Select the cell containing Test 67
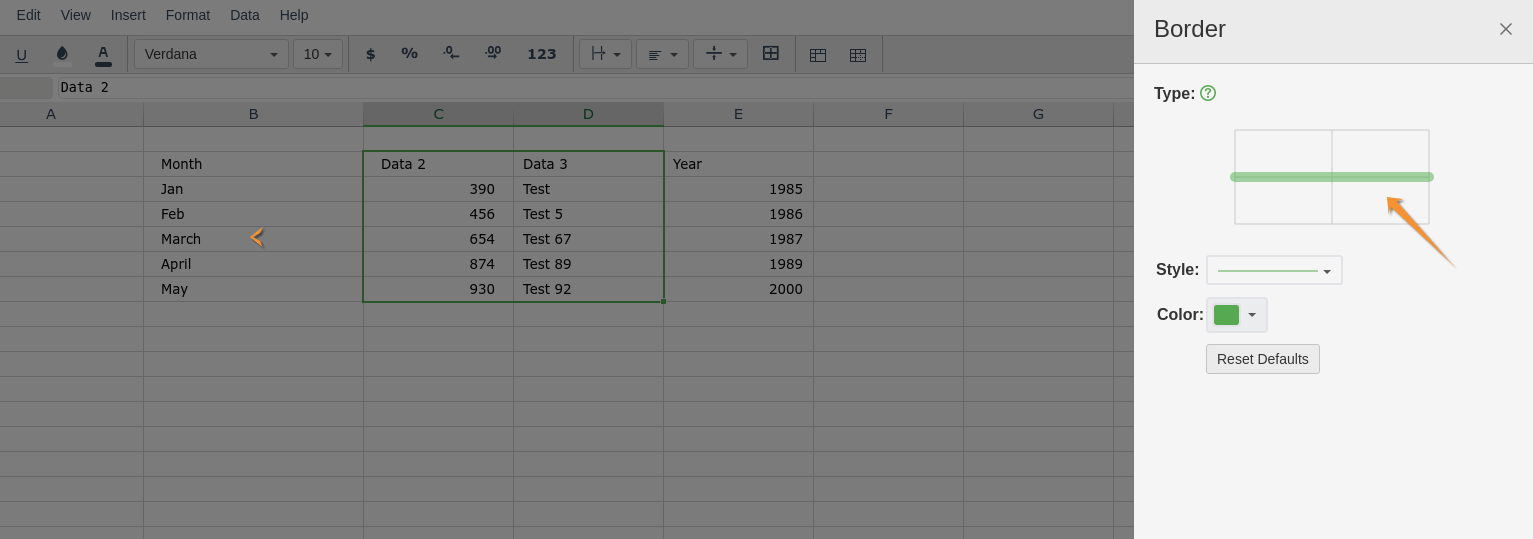 (587, 239)
